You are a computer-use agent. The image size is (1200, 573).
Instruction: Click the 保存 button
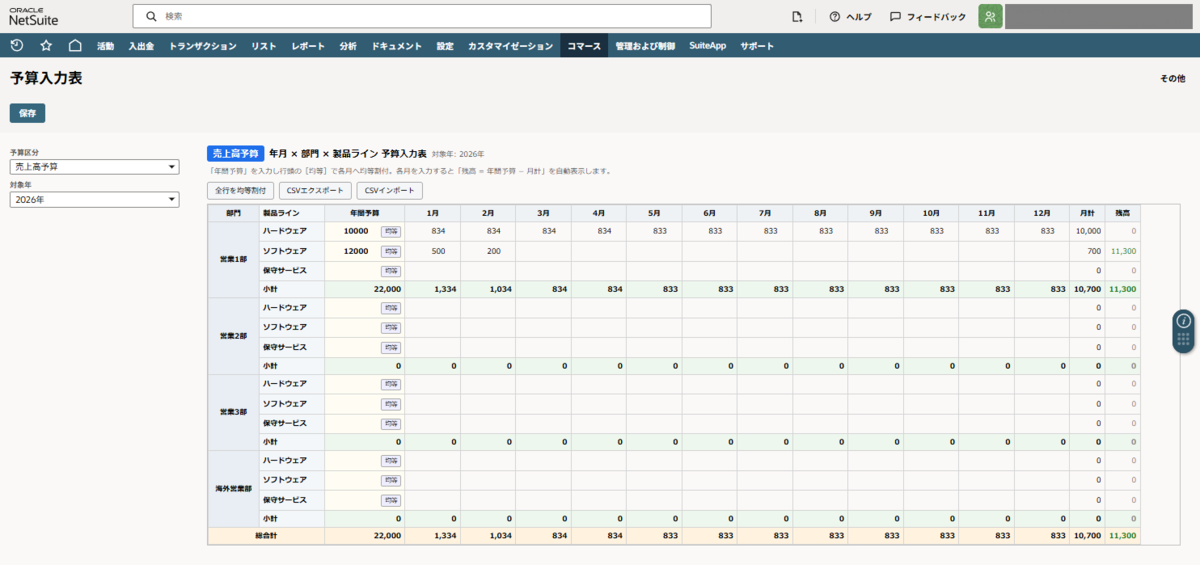point(27,113)
